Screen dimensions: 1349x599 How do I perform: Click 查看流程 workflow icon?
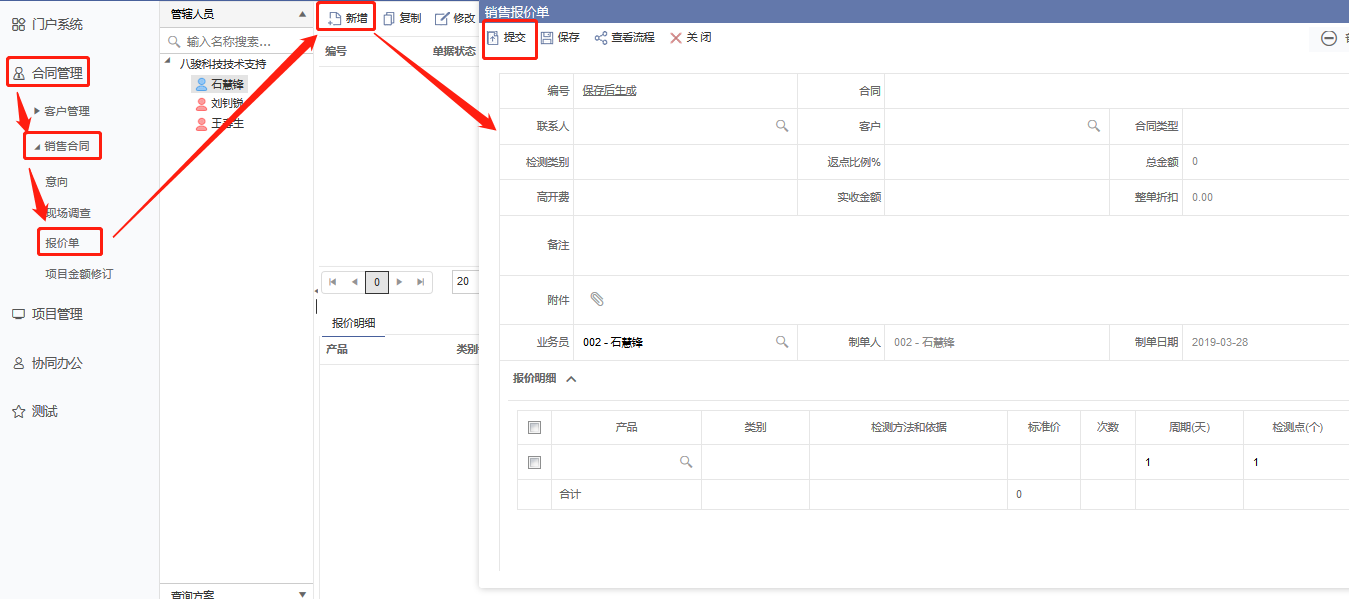pyautogui.click(x=601, y=38)
